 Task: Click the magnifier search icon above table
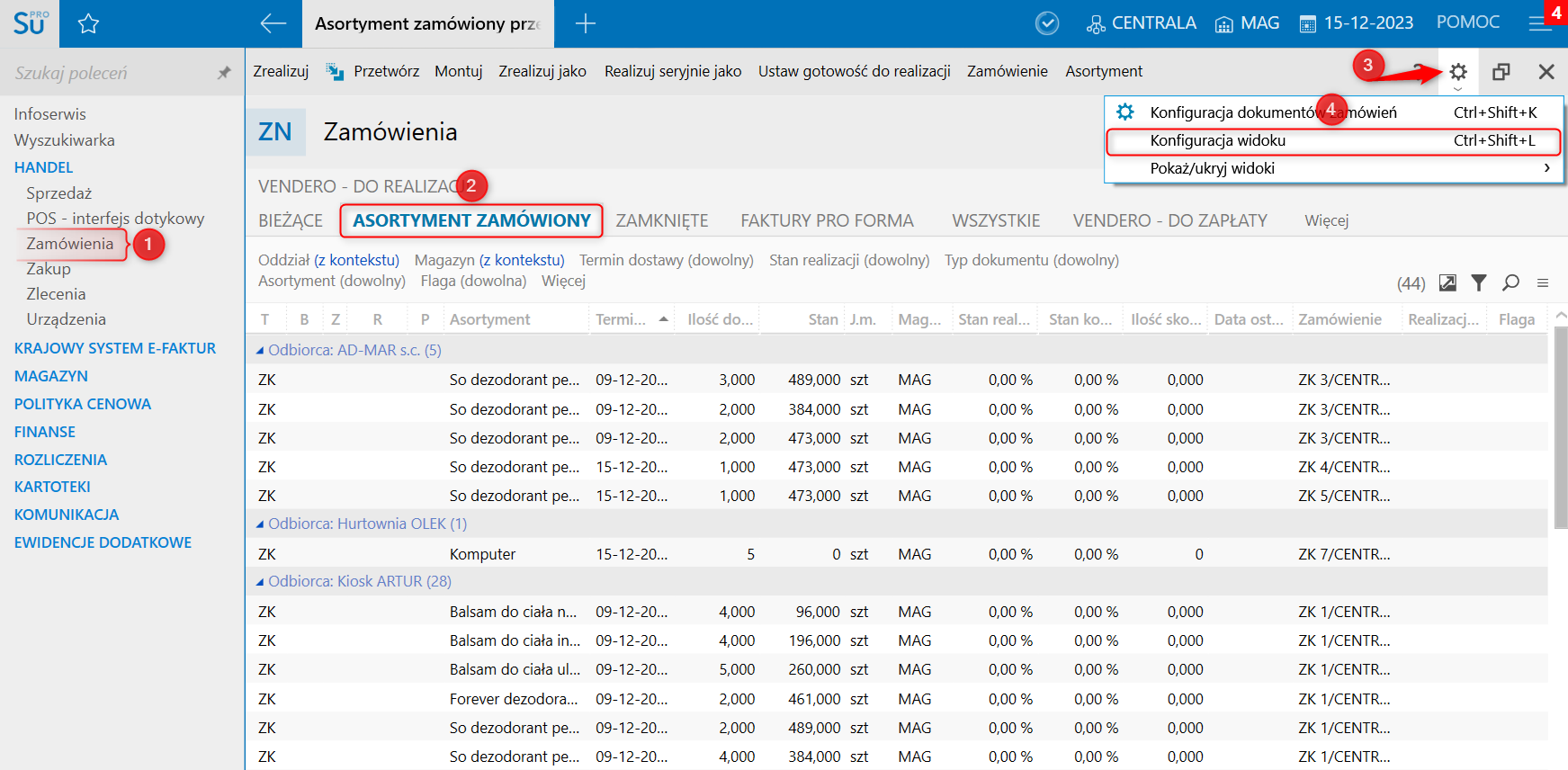point(1510,282)
